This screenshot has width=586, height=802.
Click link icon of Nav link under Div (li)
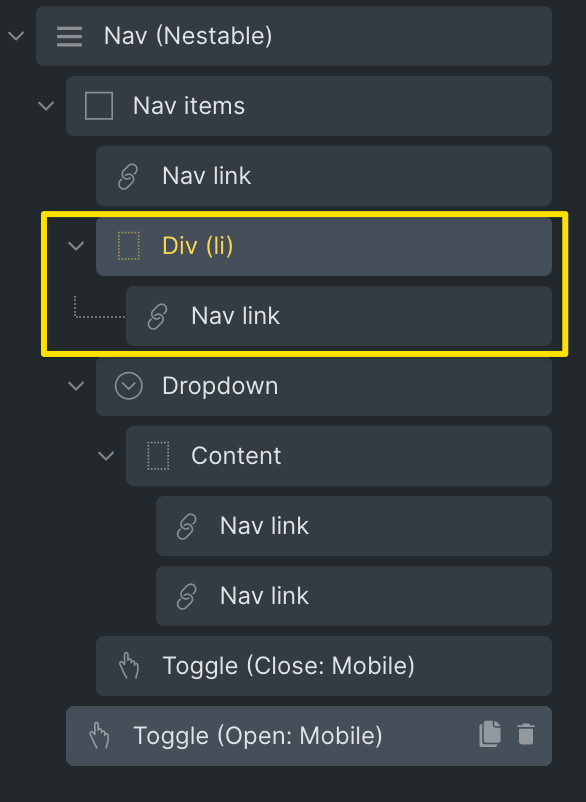[x=157, y=316]
